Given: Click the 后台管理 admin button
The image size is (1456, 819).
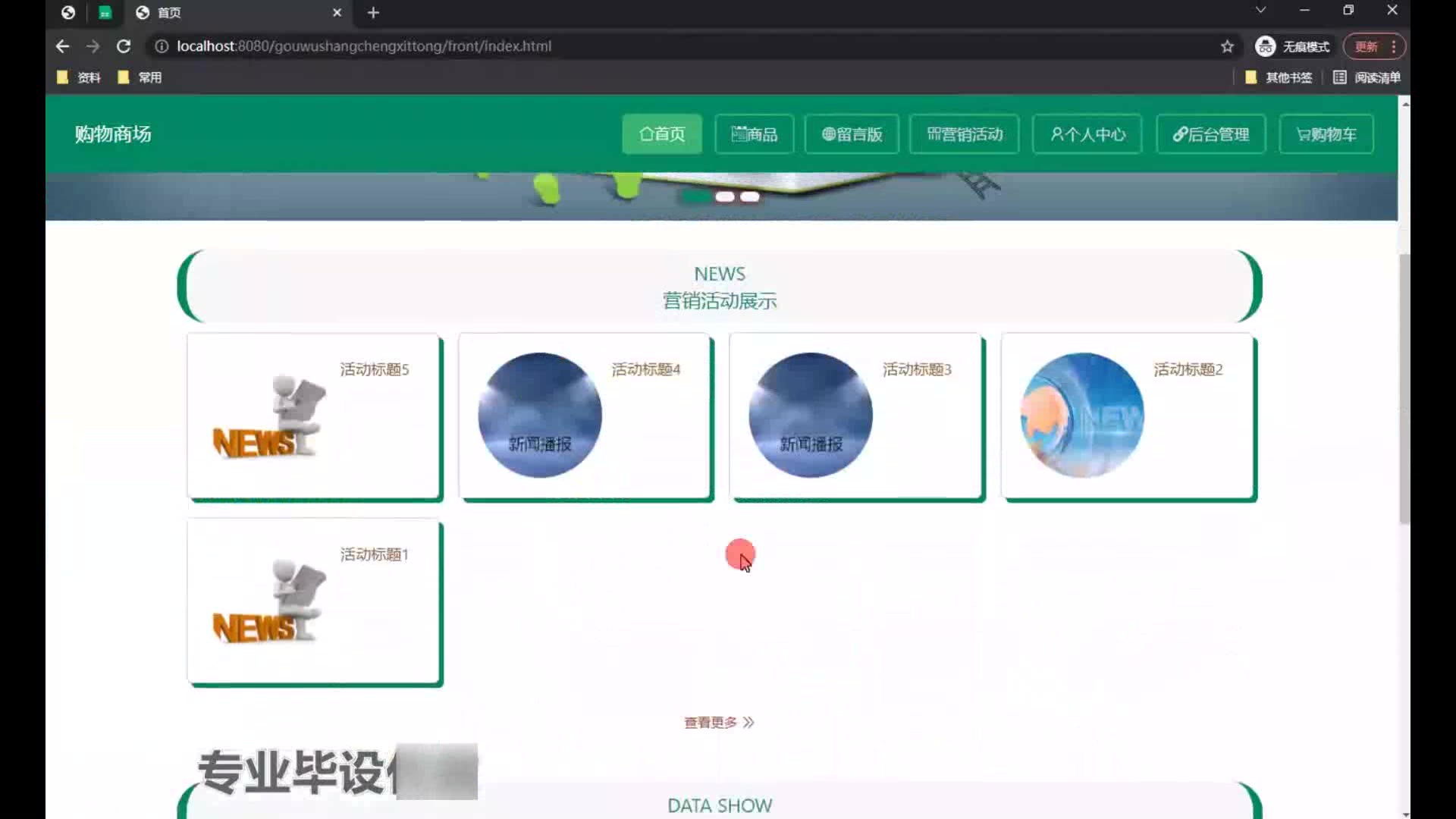Looking at the screenshot, I should 1210,134.
